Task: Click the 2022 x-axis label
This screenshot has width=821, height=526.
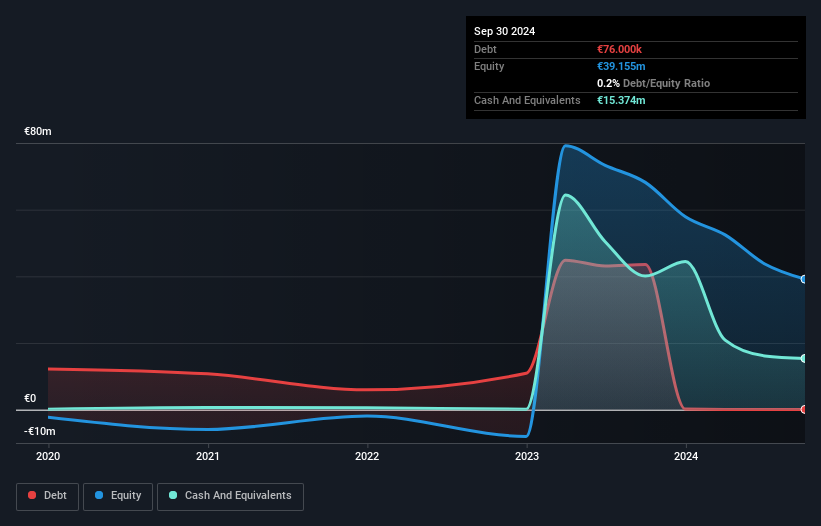Action: (x=367, y=456)
